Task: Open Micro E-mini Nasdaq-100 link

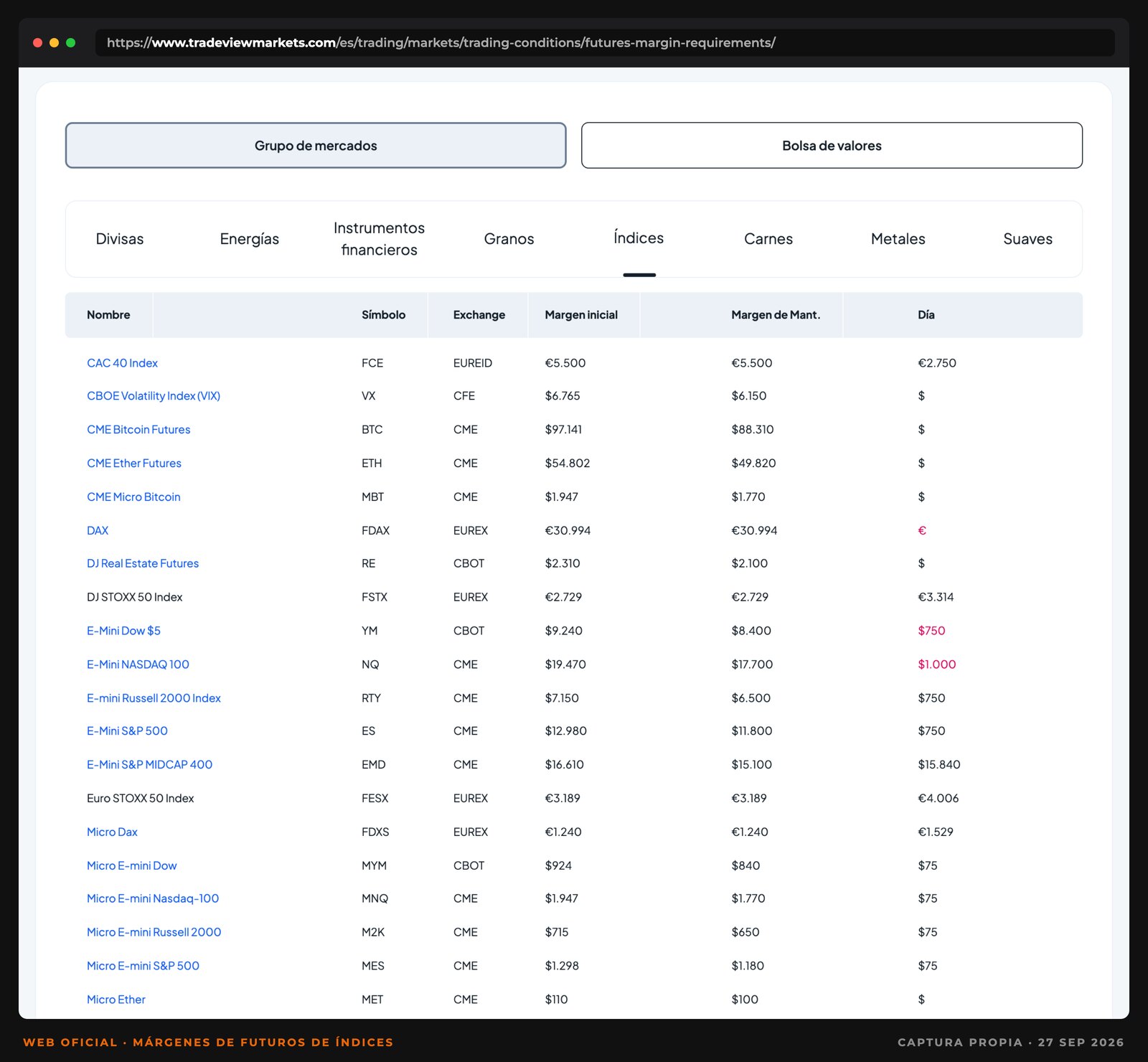Action: coord(153,898)
